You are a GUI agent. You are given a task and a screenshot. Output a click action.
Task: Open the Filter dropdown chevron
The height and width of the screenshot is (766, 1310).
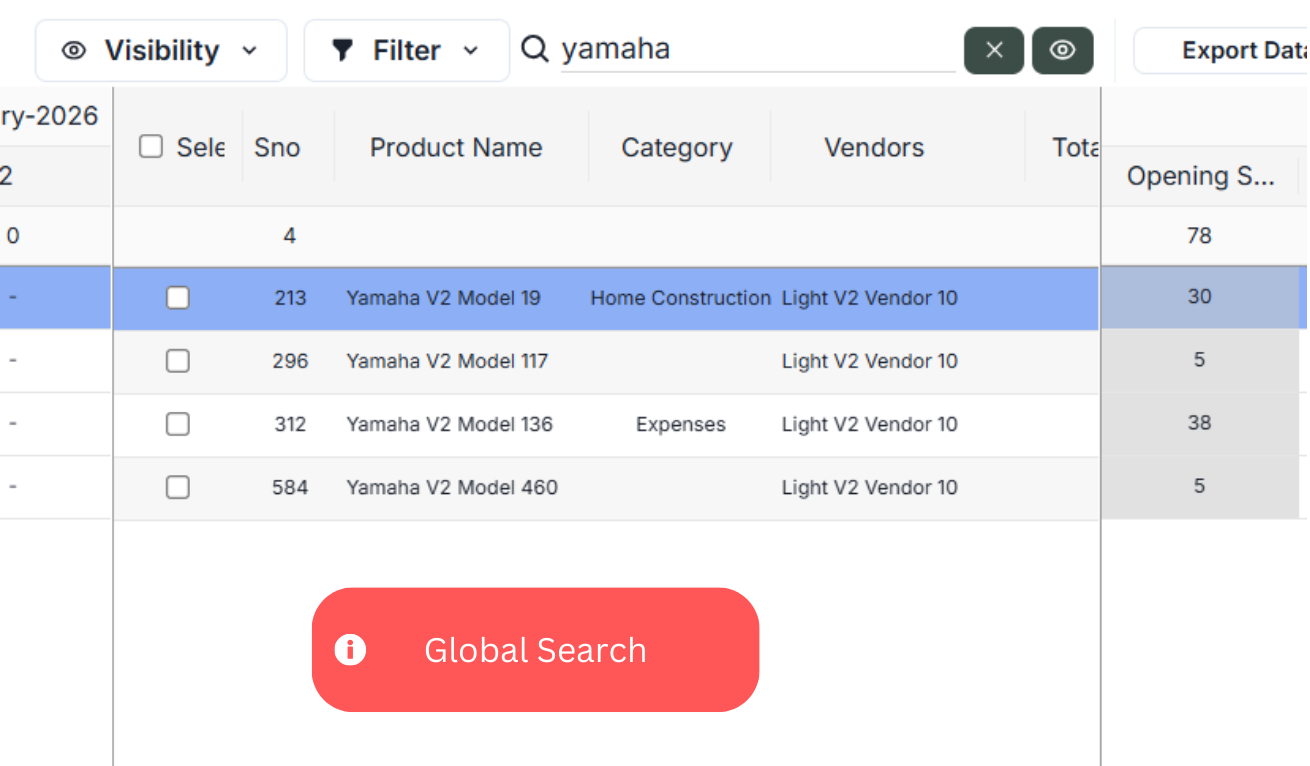[x=471, y=50]
